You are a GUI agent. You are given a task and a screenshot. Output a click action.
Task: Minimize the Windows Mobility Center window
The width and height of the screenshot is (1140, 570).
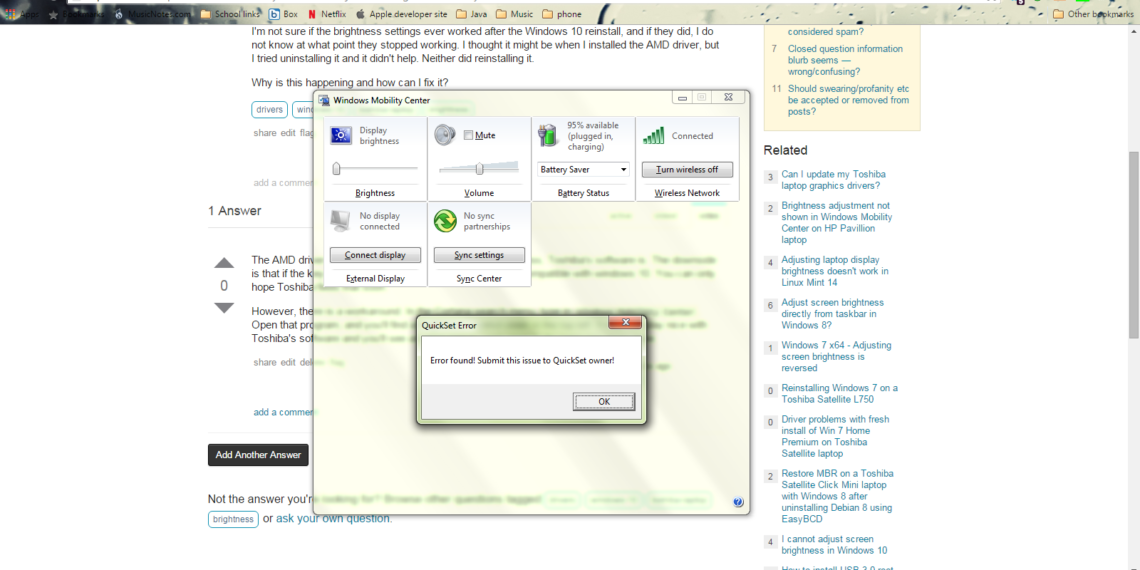[x=682, y=97]
